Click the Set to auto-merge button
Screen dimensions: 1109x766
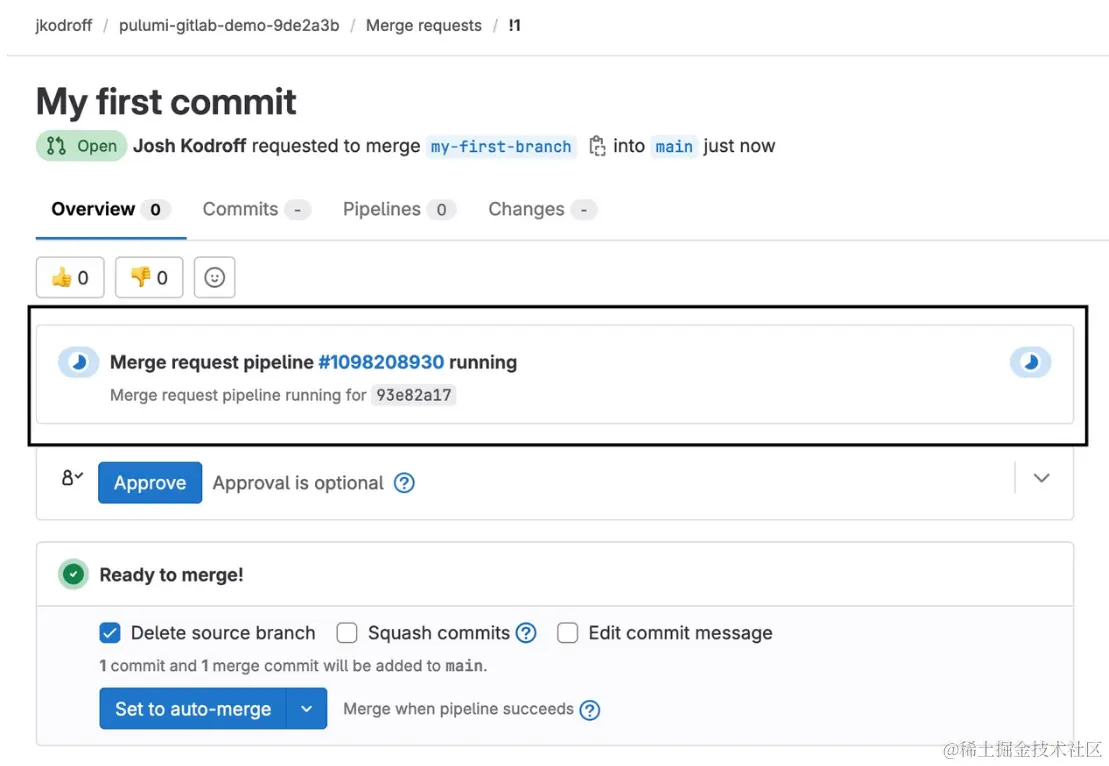click(x=193, y=709)
